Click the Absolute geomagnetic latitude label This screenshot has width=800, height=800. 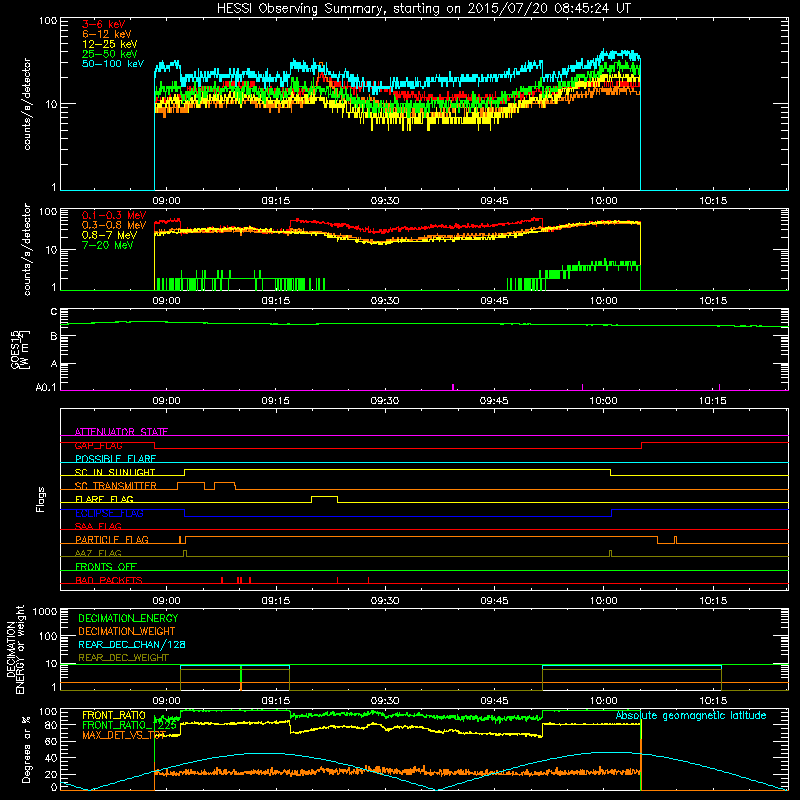tap(691, 715)
